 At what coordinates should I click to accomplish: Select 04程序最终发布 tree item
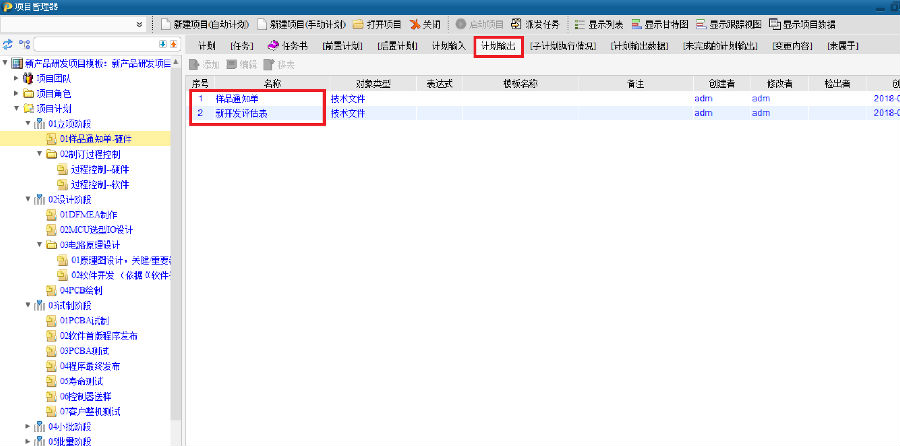point(90,366)
